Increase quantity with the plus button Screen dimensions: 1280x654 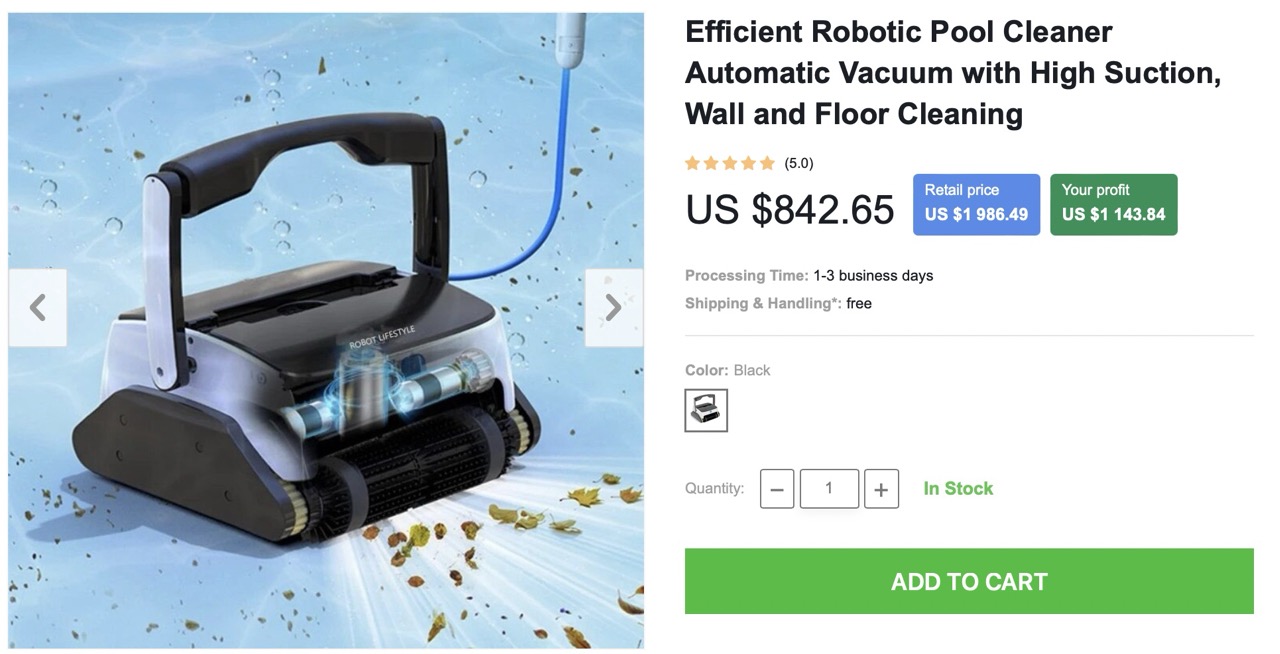(881, 489)
